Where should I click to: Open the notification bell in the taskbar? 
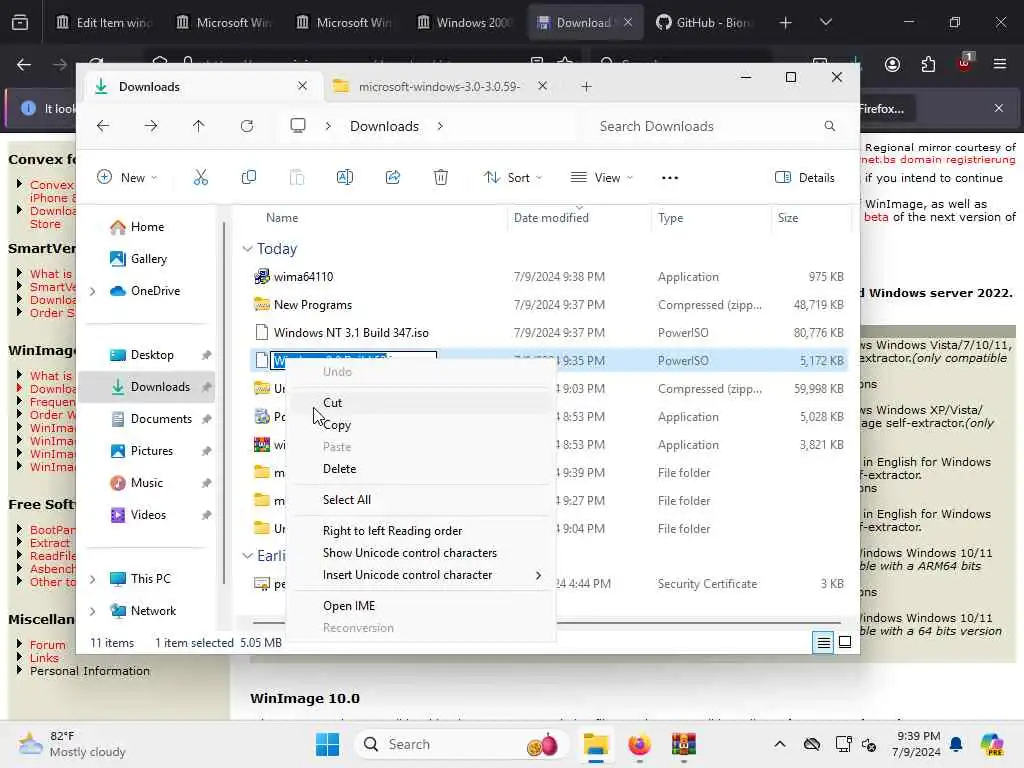(x=956, y=744)
